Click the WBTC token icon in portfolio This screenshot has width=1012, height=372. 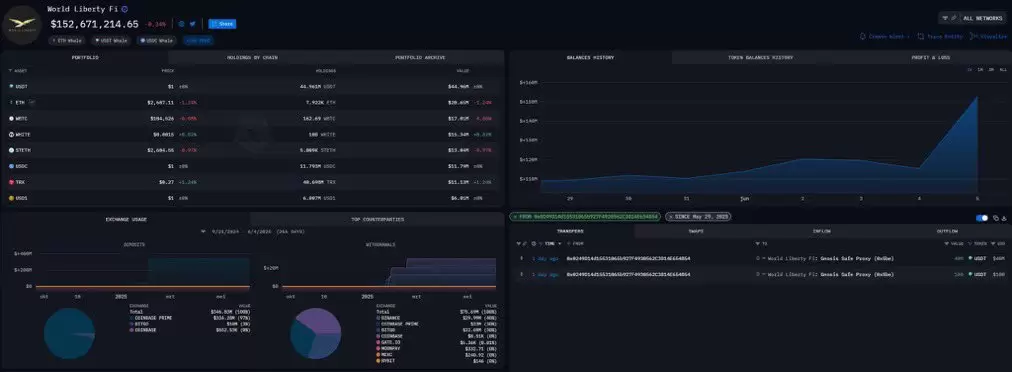[11, 118]
